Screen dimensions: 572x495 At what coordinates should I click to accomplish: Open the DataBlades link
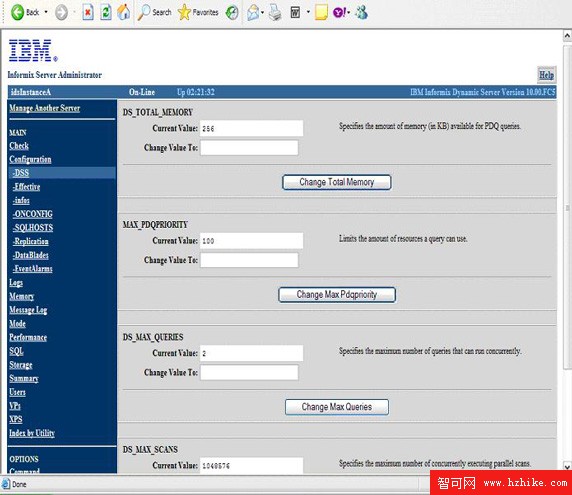pos(31,255)
